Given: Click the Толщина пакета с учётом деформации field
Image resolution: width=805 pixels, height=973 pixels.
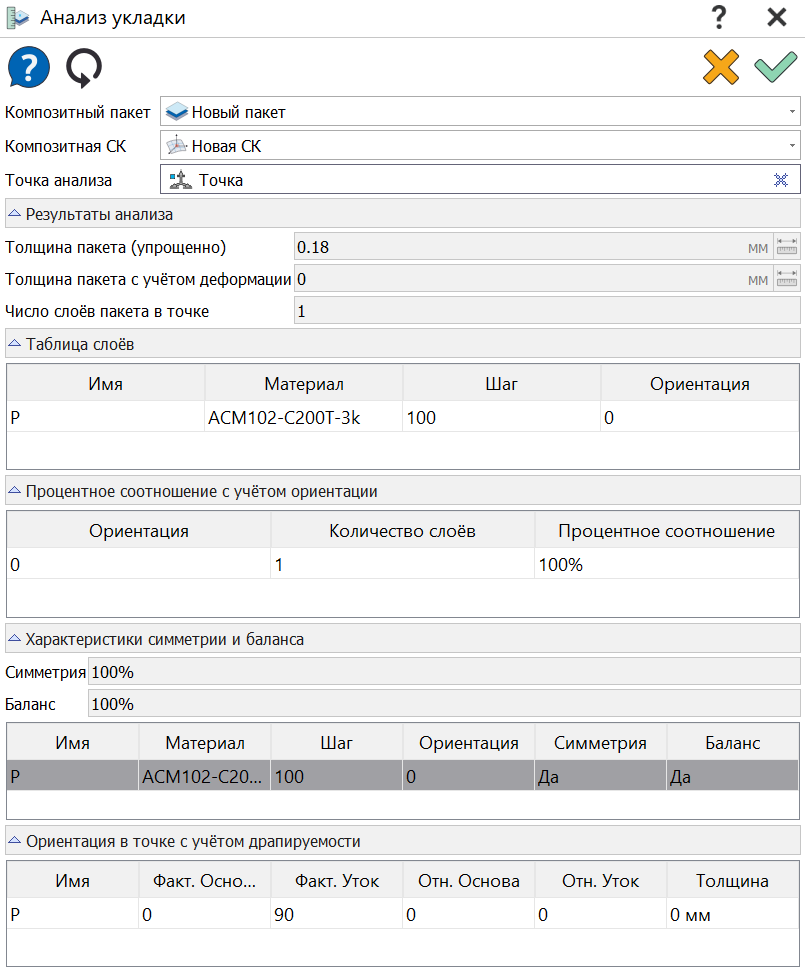Looking at the screenshot, I should pyautogui.click(x=533, y=279).
